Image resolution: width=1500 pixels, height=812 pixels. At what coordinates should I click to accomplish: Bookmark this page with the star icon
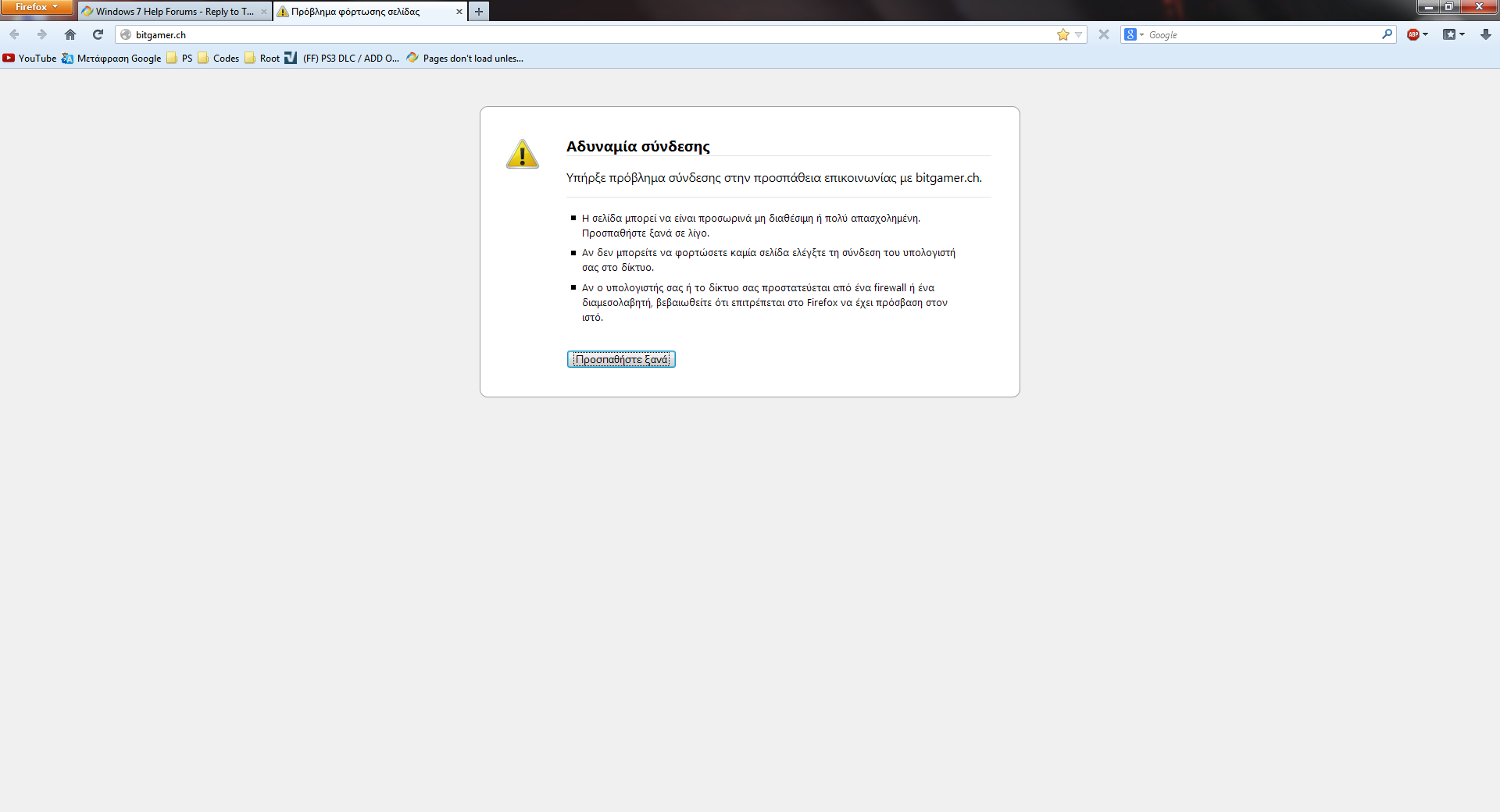(1062, 34)
